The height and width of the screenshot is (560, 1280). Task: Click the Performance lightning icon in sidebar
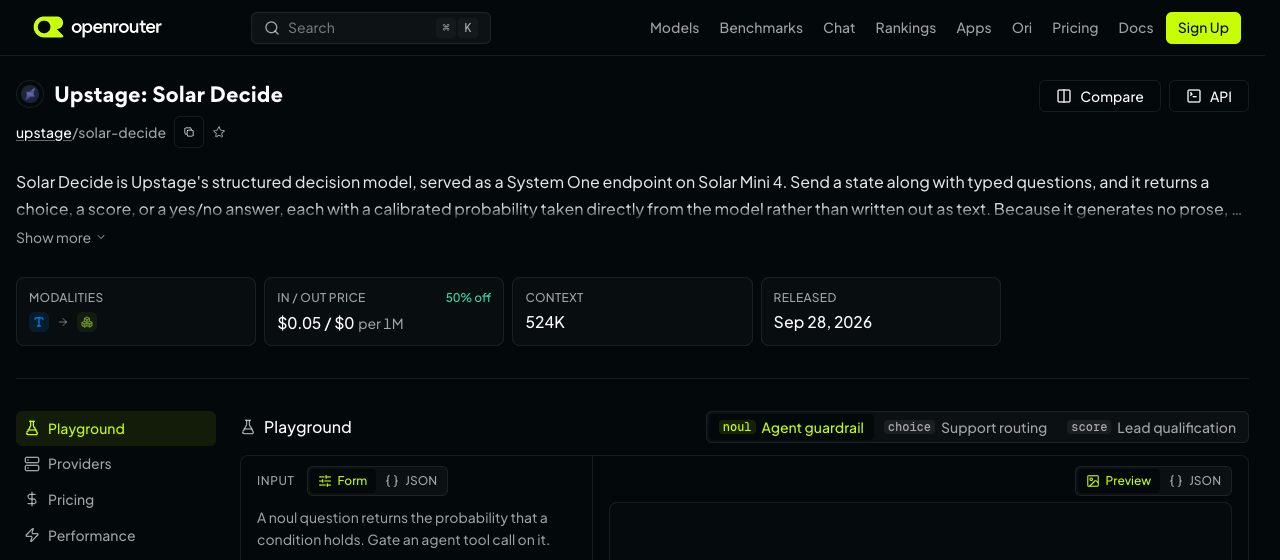click(32, 536)
